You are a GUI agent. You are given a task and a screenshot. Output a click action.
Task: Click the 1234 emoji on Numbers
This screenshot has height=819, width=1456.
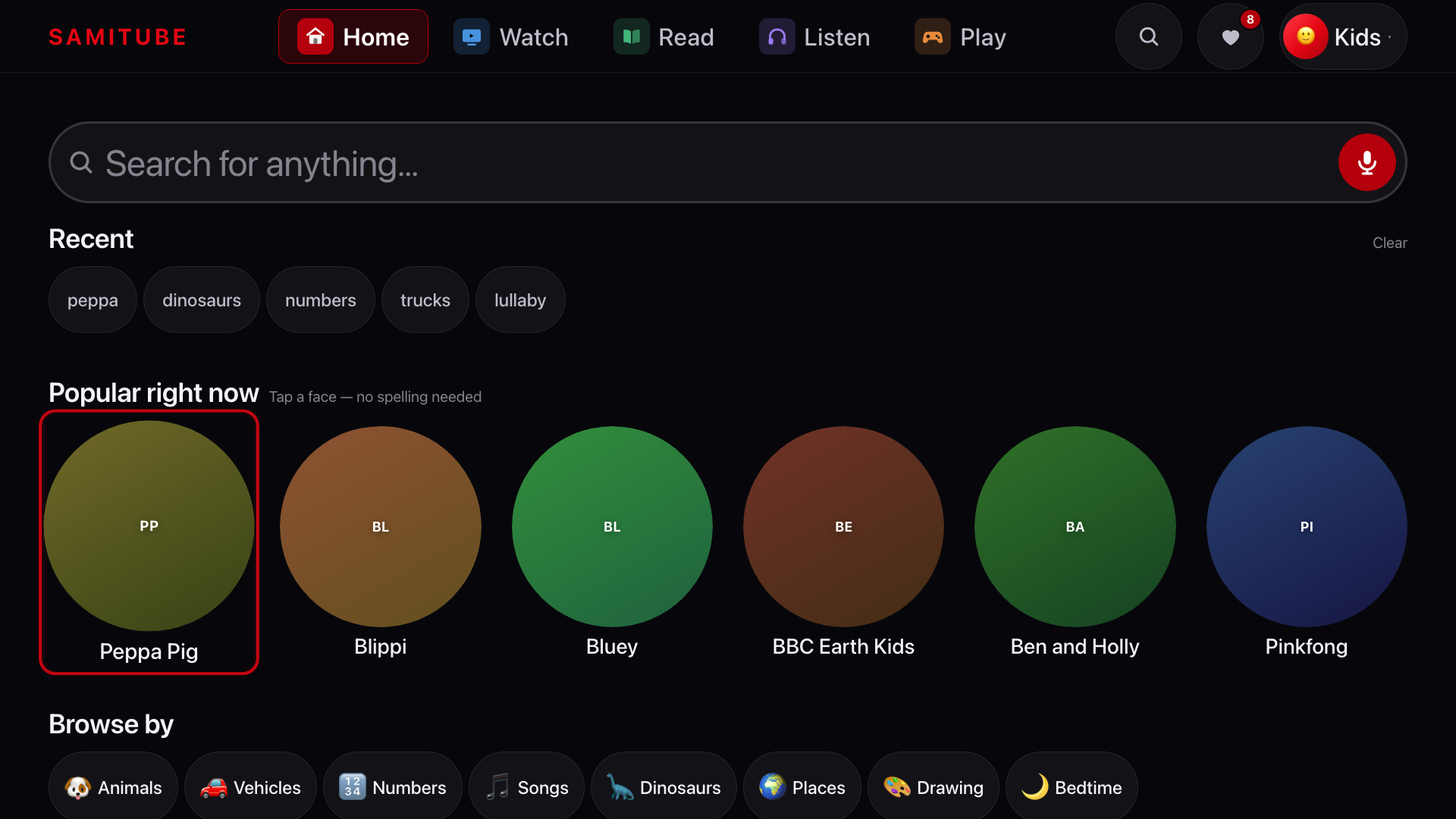[353, 787]
